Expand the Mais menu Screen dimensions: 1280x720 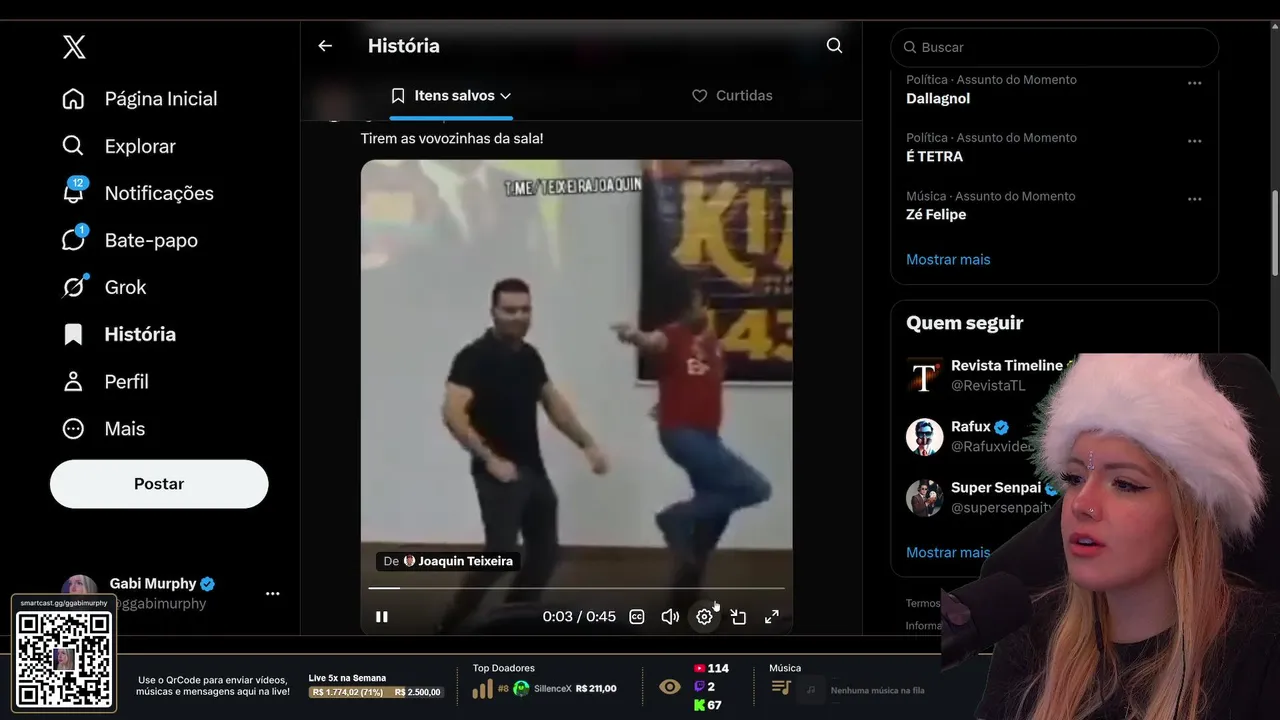coord(103,428)
